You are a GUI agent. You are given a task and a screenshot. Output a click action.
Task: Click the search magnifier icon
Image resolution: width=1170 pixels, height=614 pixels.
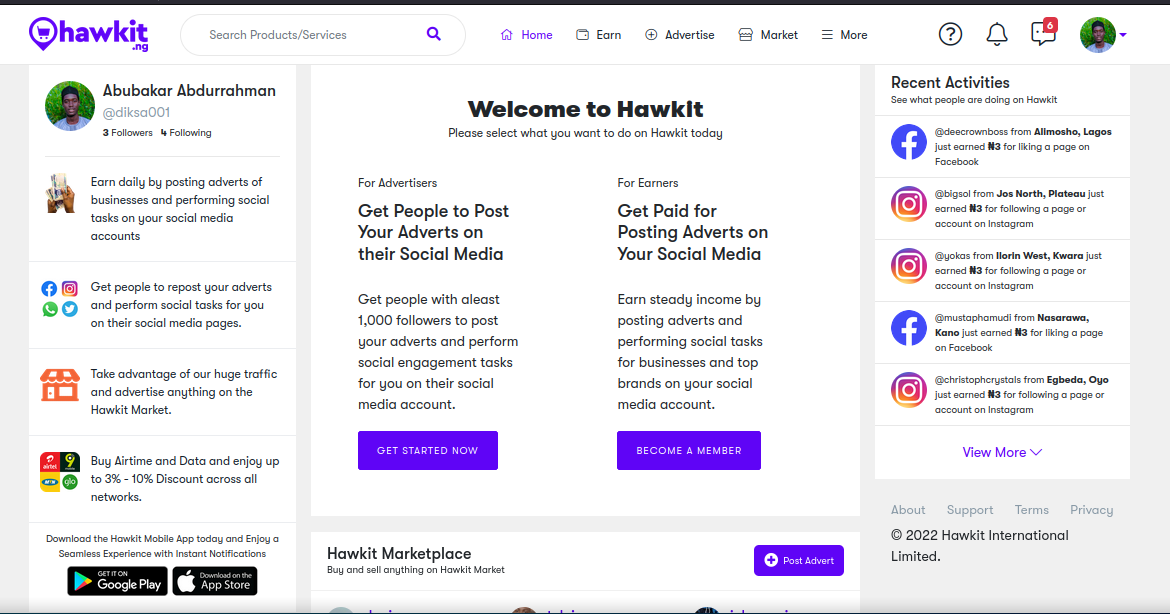[433, 34]
